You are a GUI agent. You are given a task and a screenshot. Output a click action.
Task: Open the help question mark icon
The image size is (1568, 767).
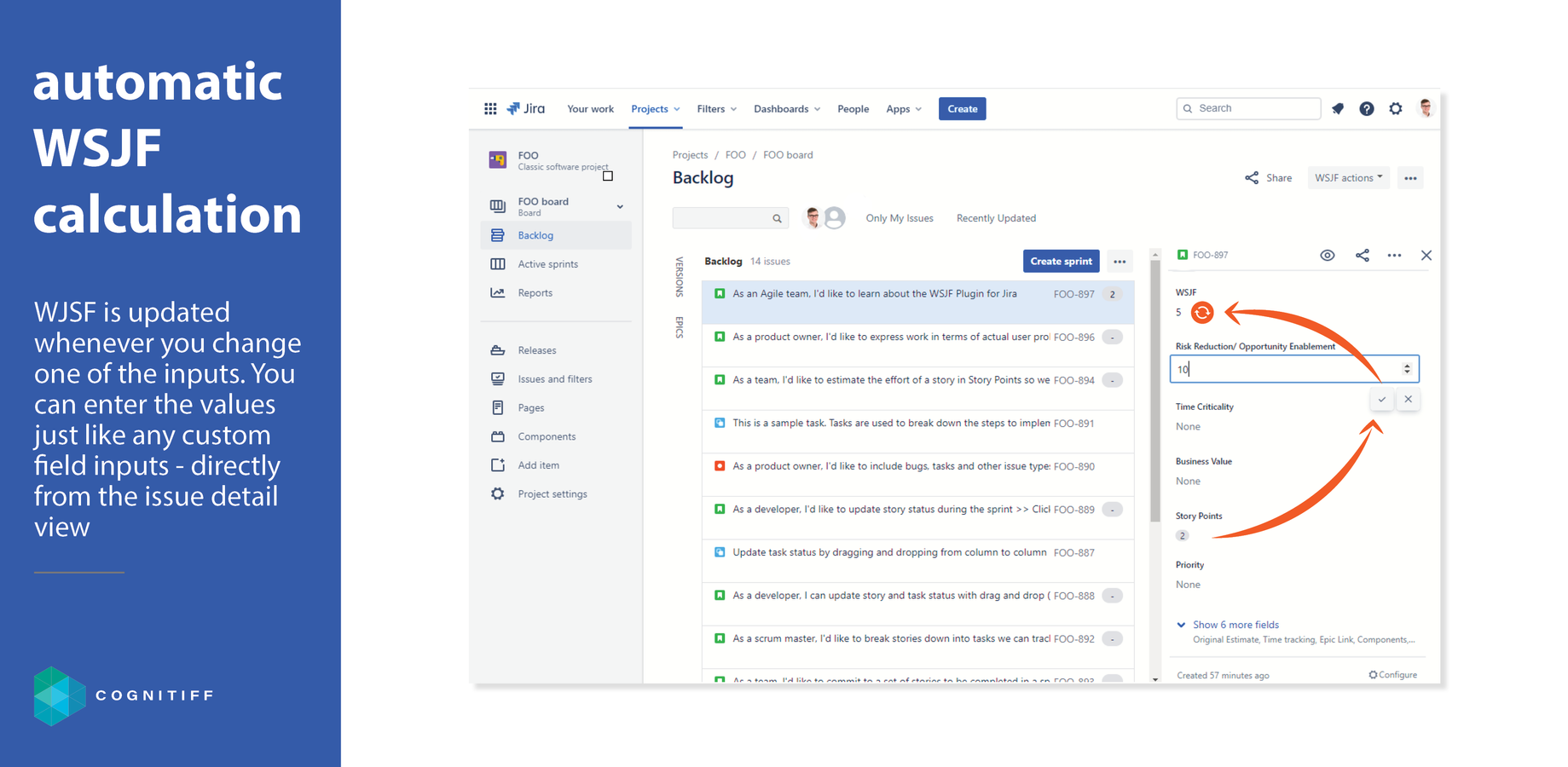click(1367, 109)
